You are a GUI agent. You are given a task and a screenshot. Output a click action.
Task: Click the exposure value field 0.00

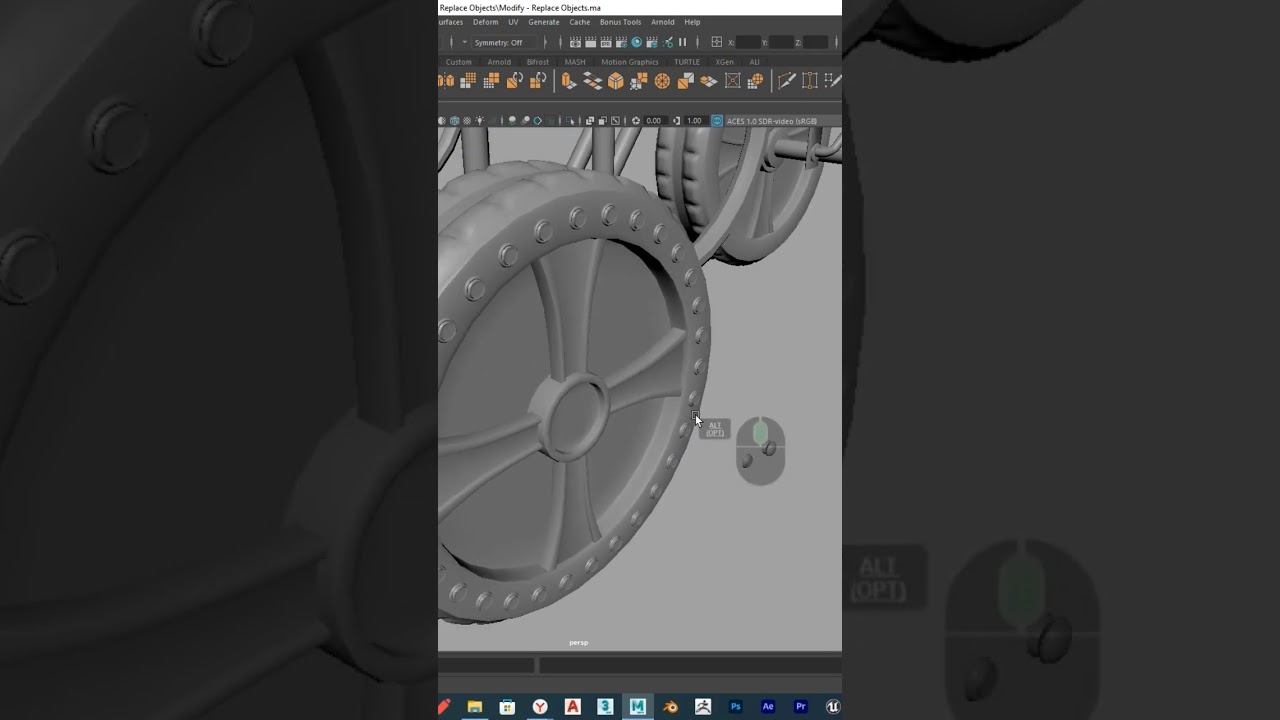tap(656, 121)
